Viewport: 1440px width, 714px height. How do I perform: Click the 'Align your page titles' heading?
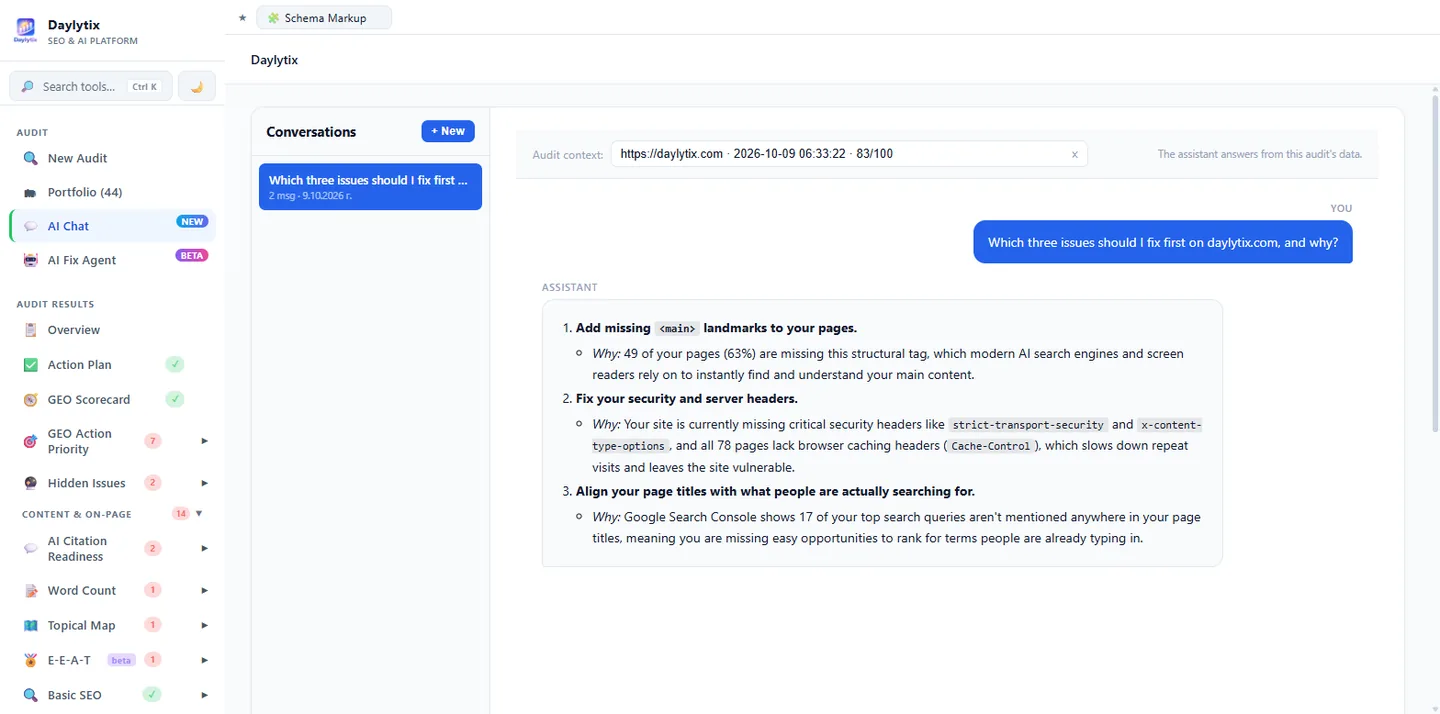pos(775,491)
